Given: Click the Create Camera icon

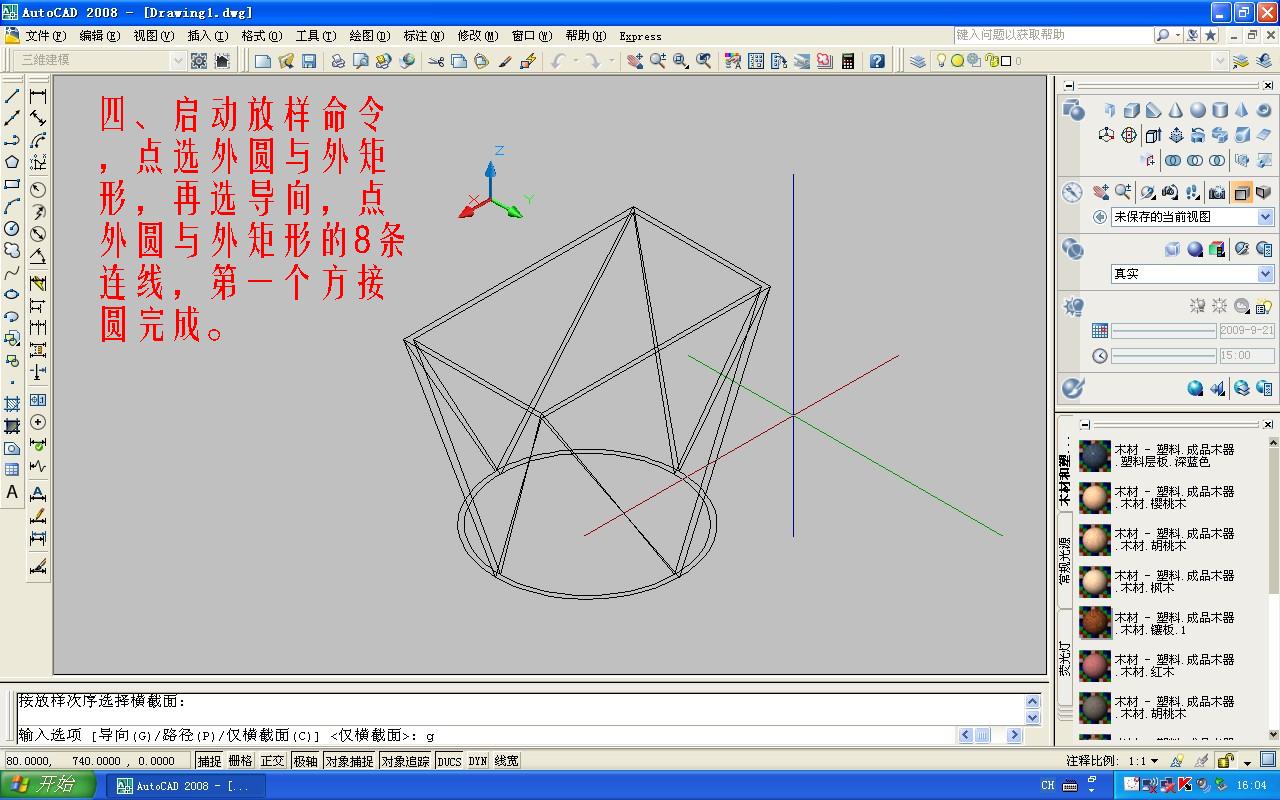Looking at the screenshot, I should tap(1217, 192).
